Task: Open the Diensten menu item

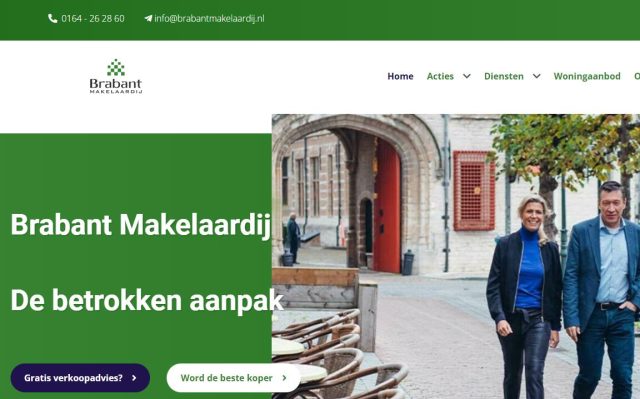Action: (x=504, y=76)
